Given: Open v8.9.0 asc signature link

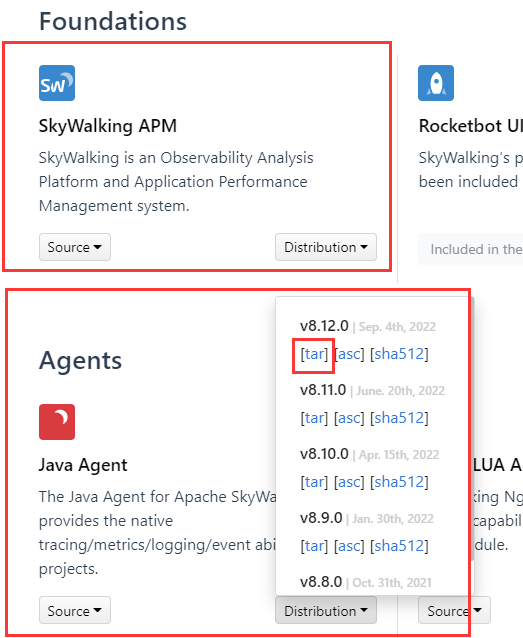Looking at the screenshot, I should pyautogui.click(x=349, y=546).
